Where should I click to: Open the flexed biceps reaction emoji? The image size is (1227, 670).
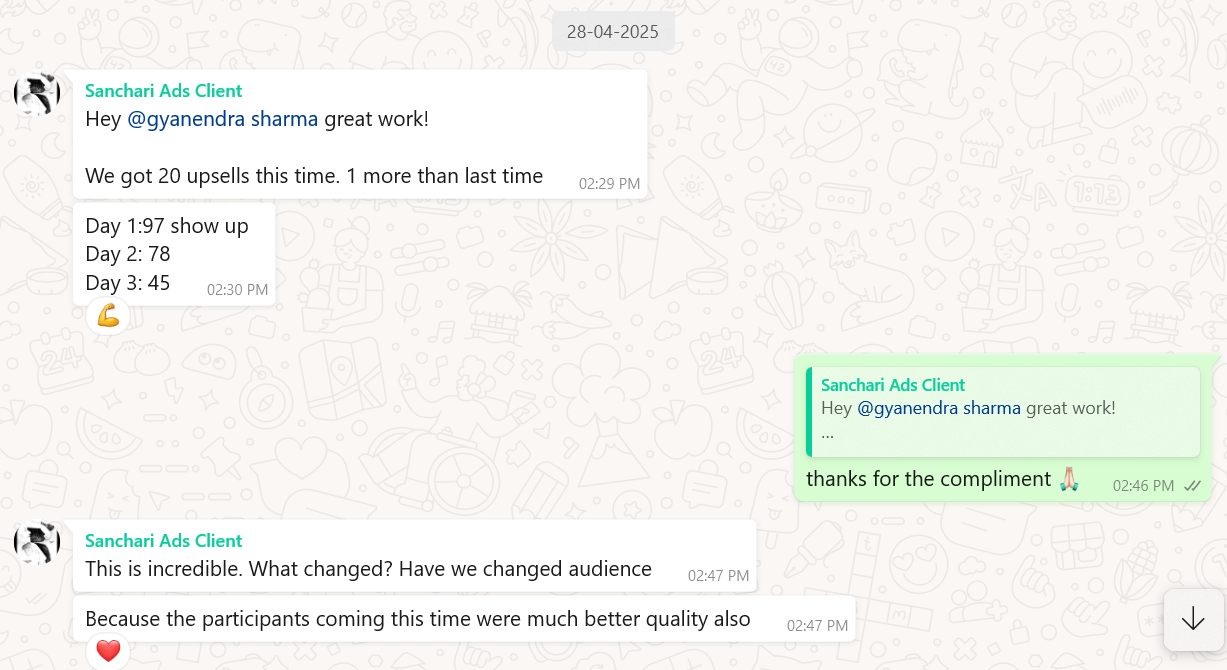[108, 316]
